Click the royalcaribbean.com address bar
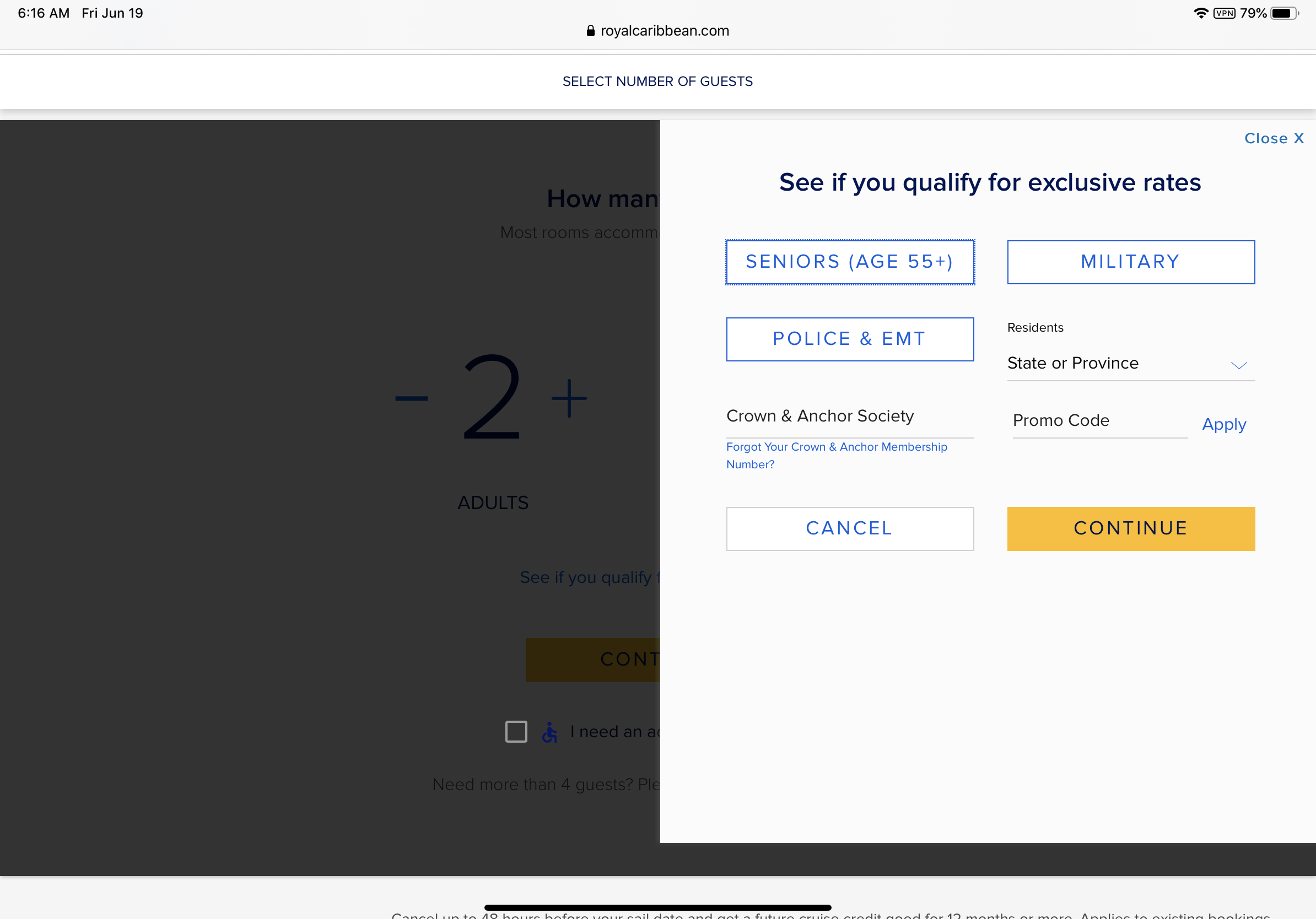The image size is (1316, 919). click(x=658, y=31)
